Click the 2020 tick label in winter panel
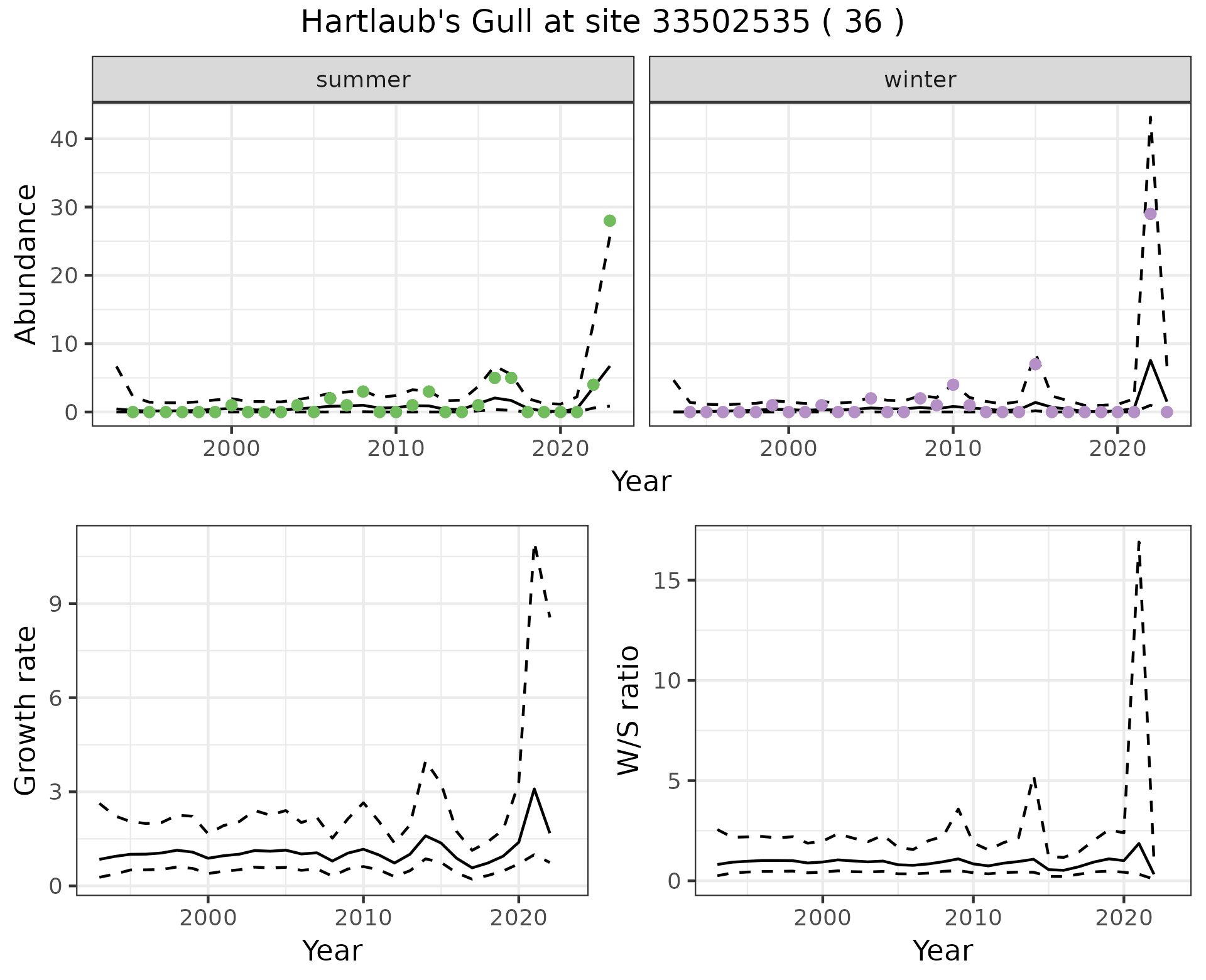Screen dimensions: 1206x980 point(1117,449)
